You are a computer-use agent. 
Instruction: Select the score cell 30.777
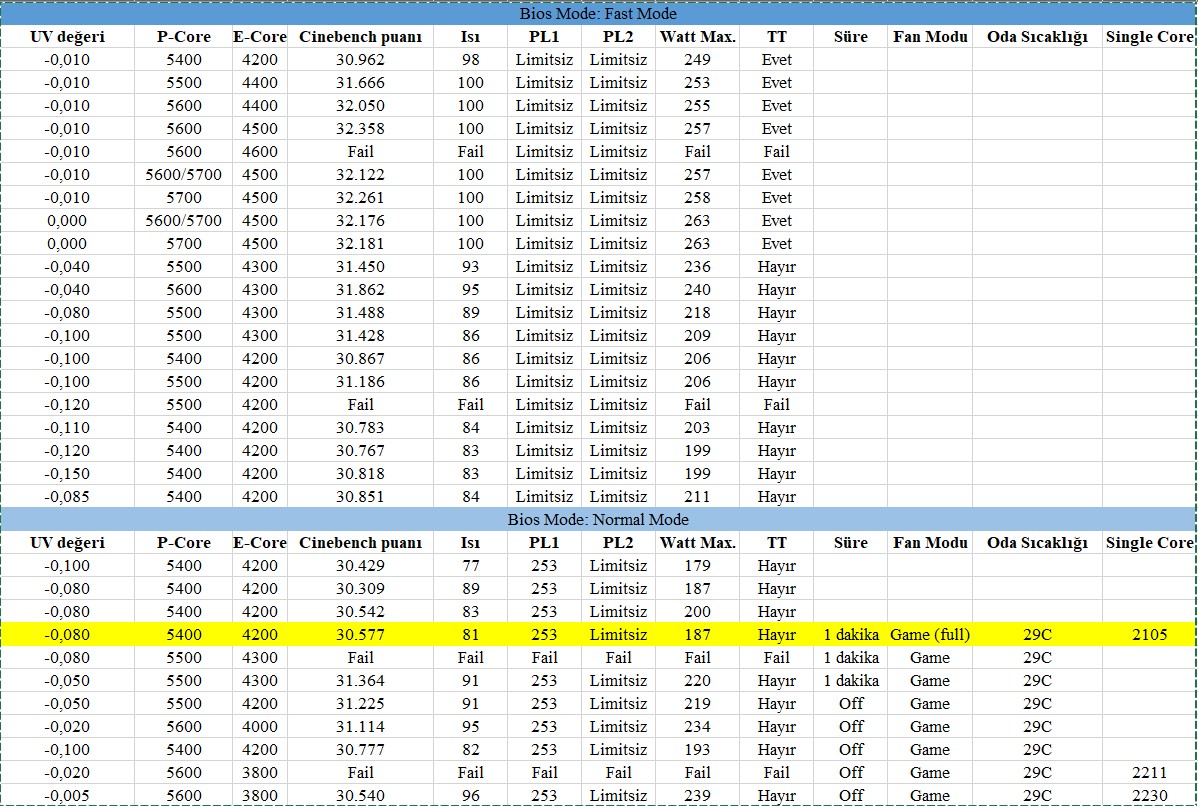coord(360,749)
